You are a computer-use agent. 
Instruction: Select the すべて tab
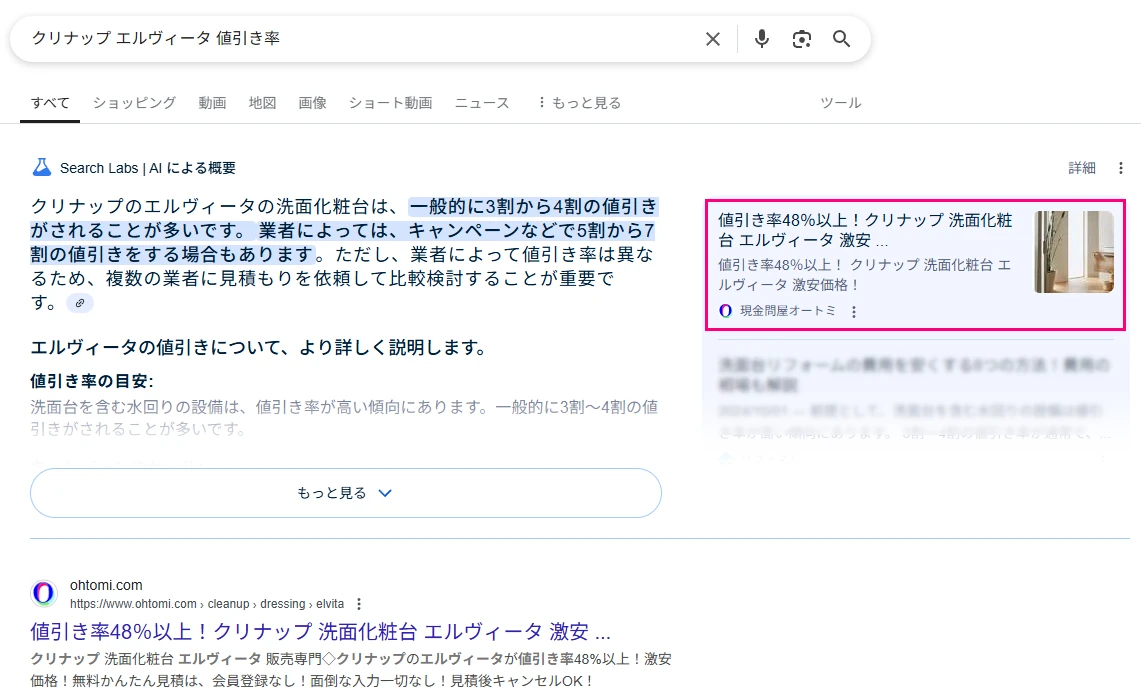pos(50,103)
